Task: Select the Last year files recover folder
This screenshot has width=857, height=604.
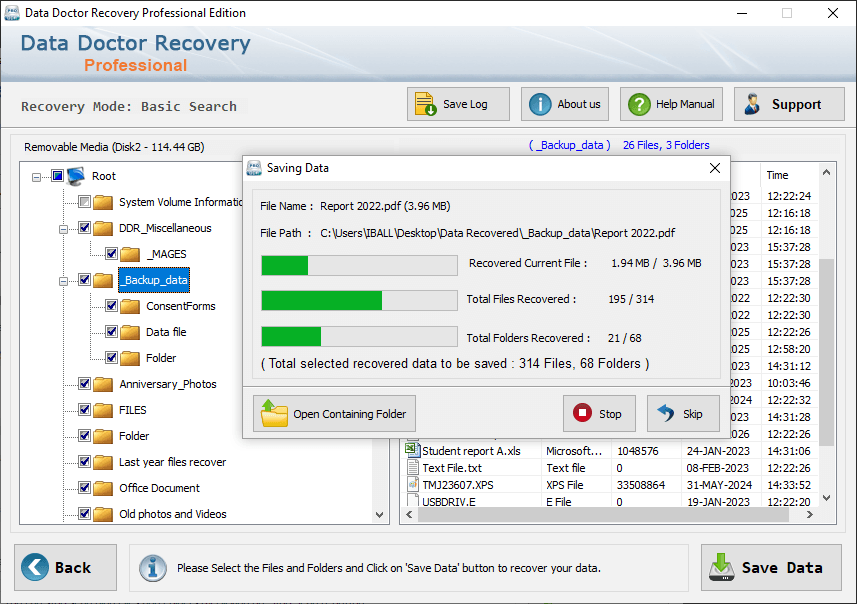Action: coord(172,462)
